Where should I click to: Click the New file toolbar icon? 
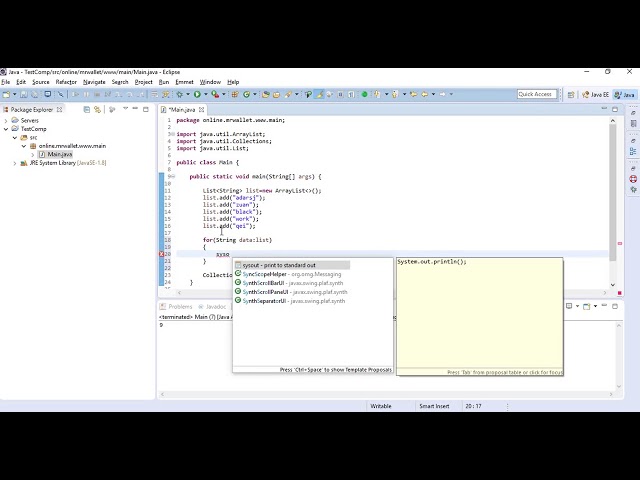pos(6,95)
